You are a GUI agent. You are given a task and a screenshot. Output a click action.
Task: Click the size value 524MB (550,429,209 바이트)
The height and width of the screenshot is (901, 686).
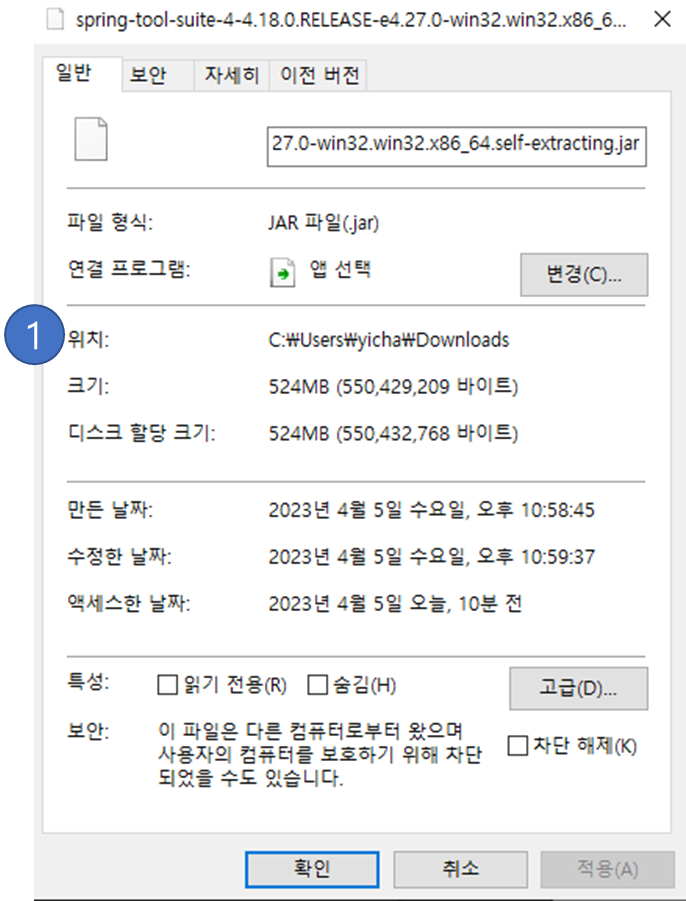click(394, 386)
